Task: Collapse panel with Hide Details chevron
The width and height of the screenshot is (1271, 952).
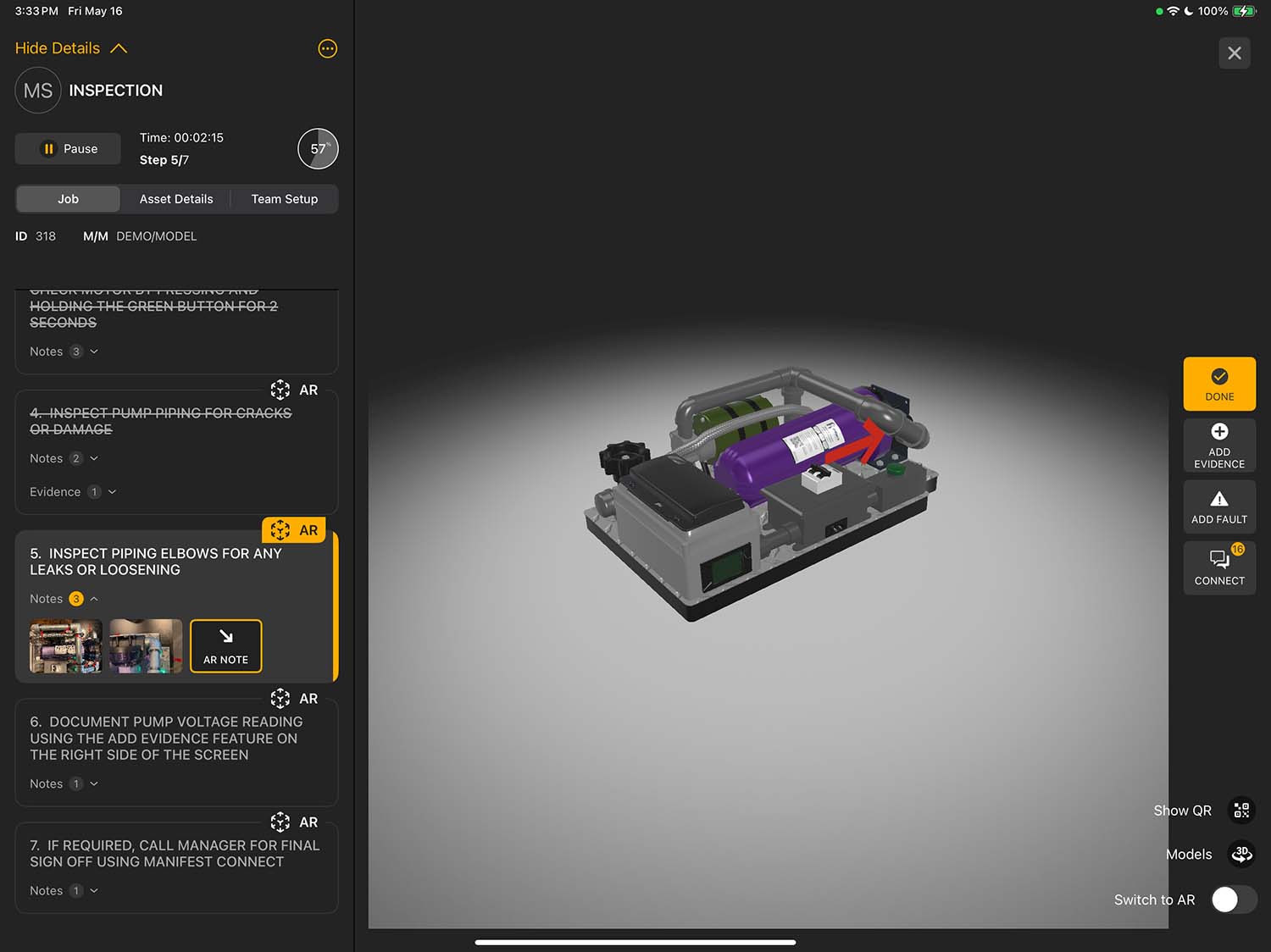Action: (x=71, y=48)
